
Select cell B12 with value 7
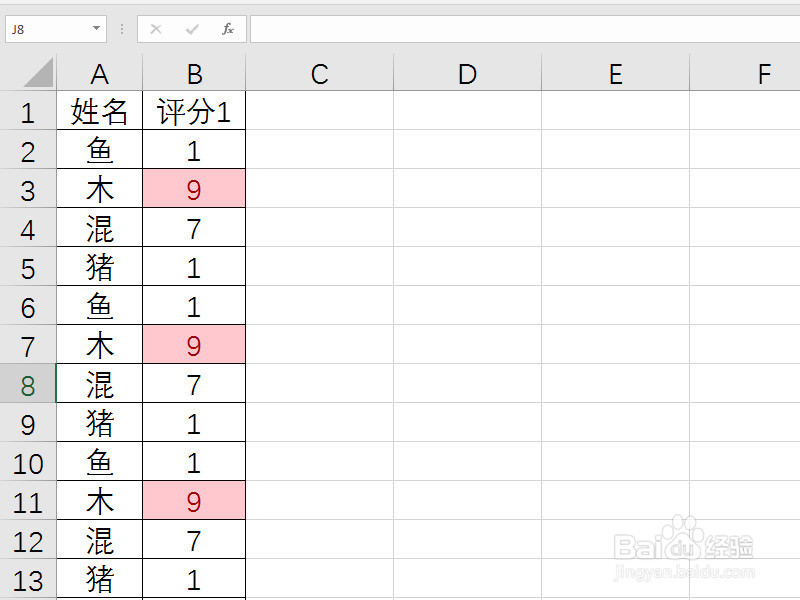(x=194, y=540)
